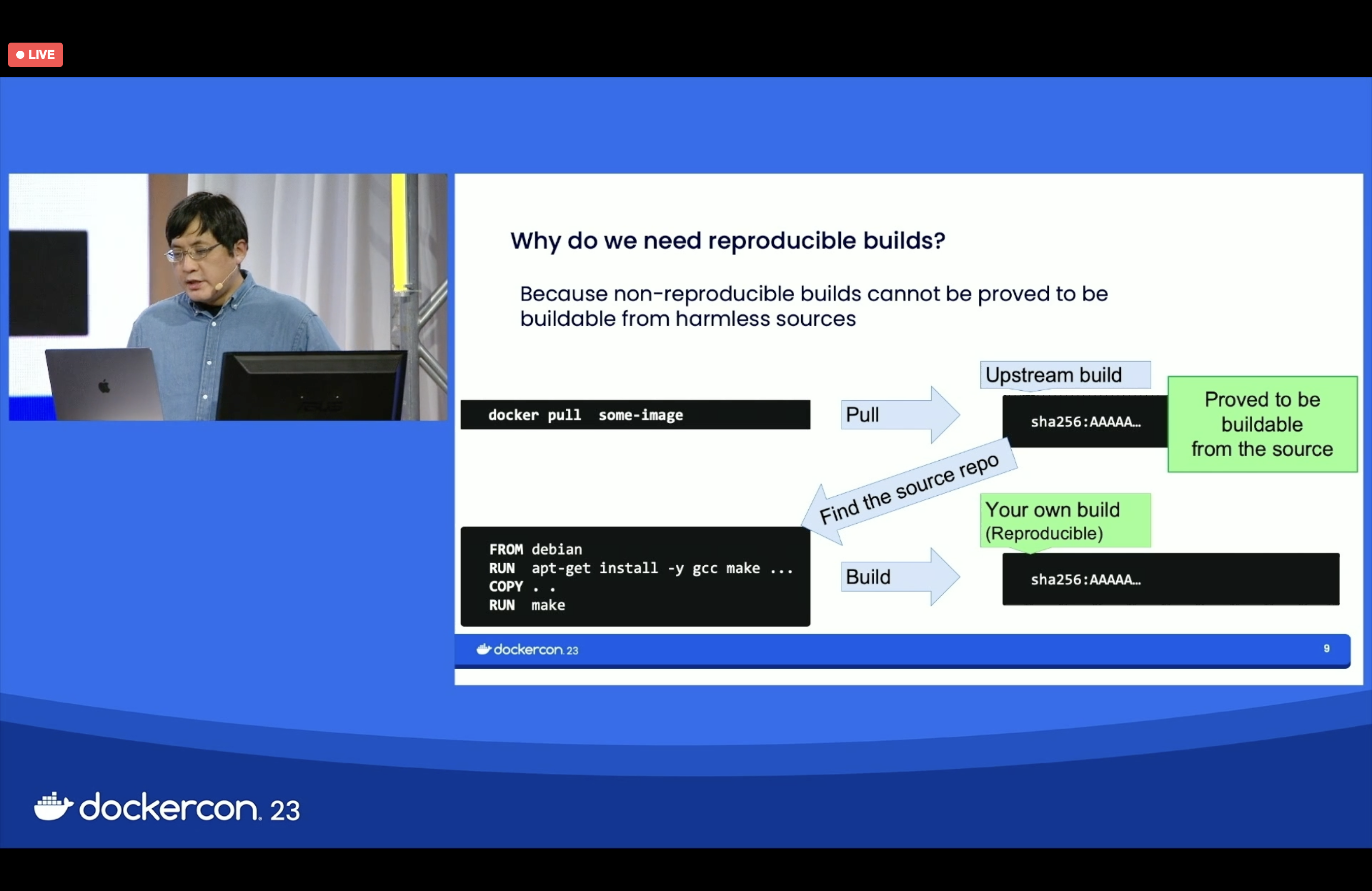The image size is (1372, 891).
Task: Click the 'RUN make' Dockerfile line
Action: (527, 605)
